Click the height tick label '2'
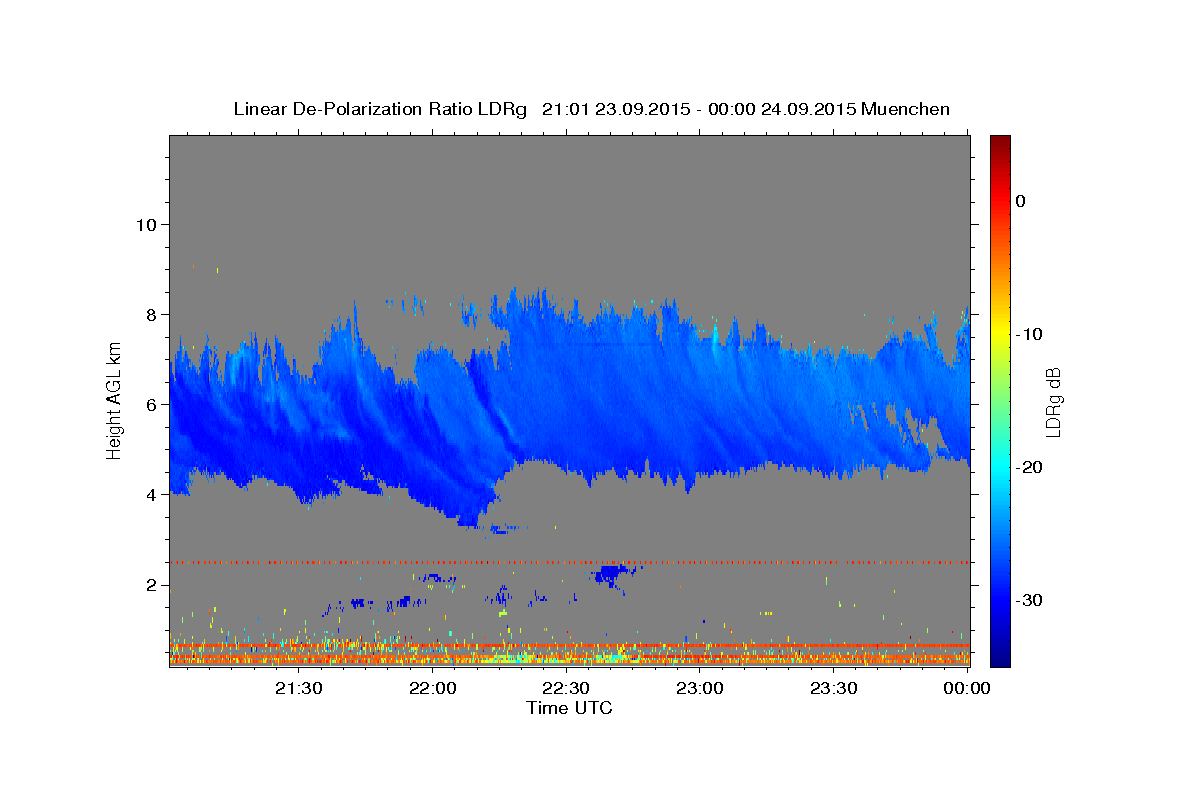Viewport: 1200px width, 800px height. click(150, 585)
